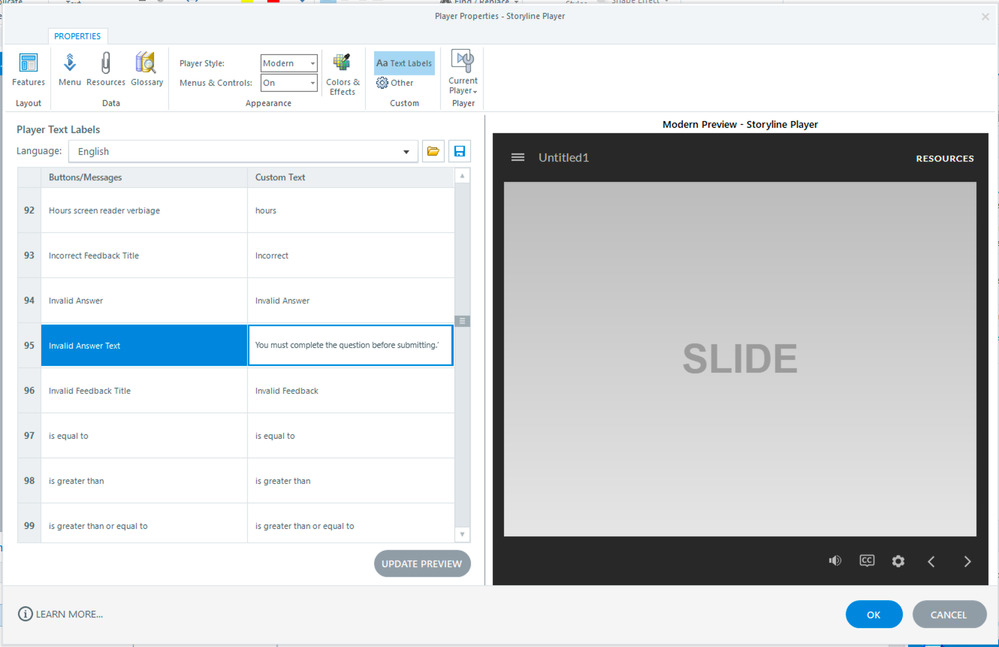
Task: Click the Update Preview button
Action: click(x=422, y=564)
